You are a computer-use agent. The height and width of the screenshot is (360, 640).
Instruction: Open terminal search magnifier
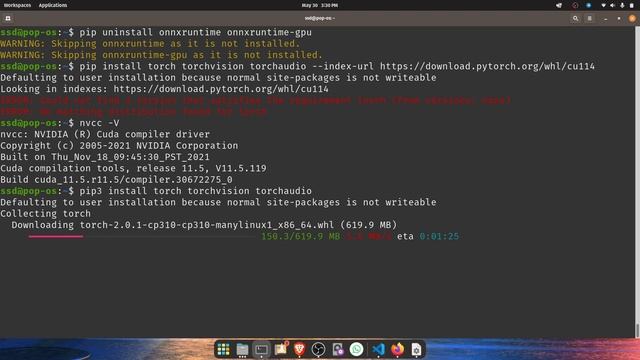coord(576,18)
